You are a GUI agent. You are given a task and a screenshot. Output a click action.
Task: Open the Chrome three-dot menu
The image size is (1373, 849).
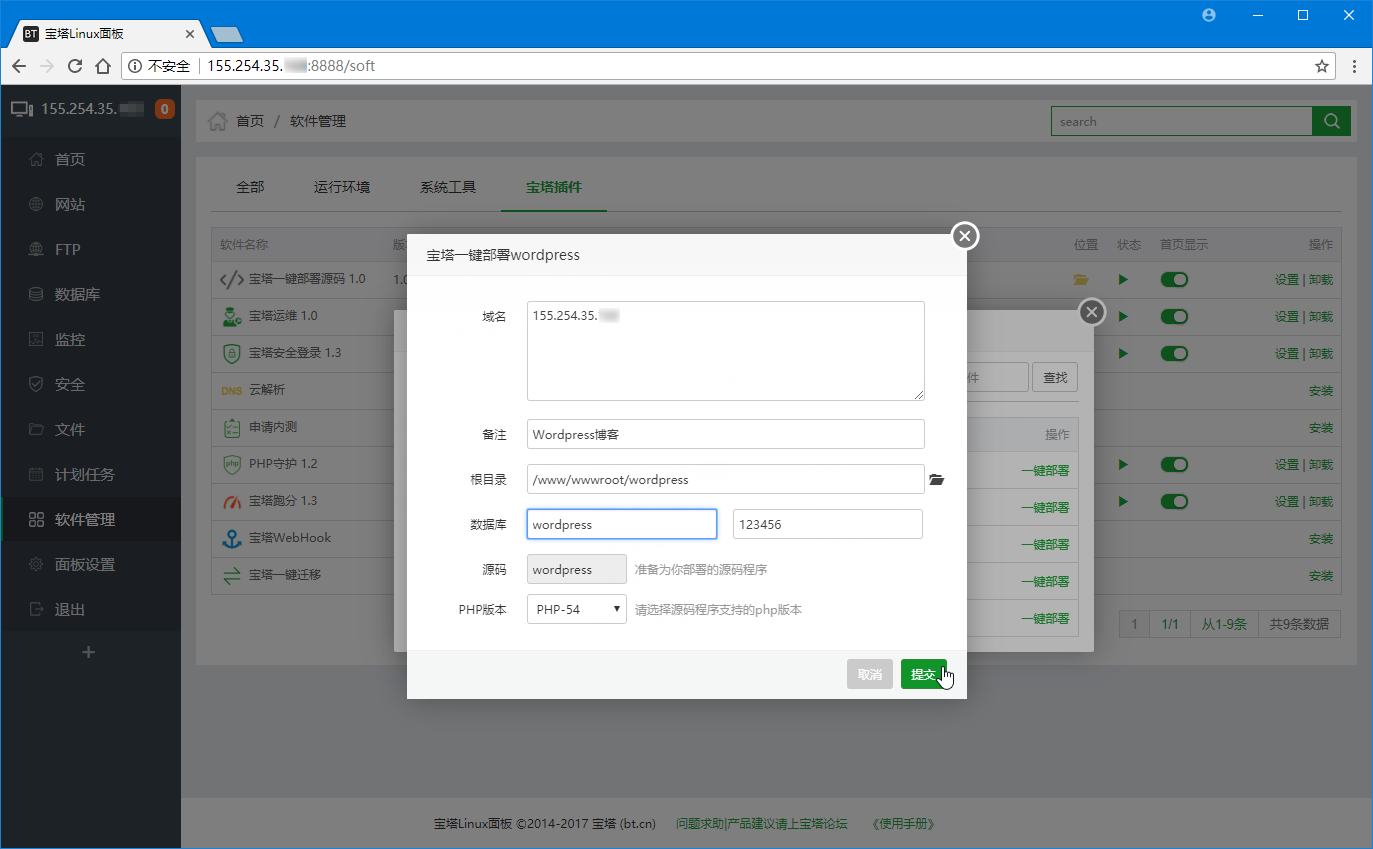1354,66
